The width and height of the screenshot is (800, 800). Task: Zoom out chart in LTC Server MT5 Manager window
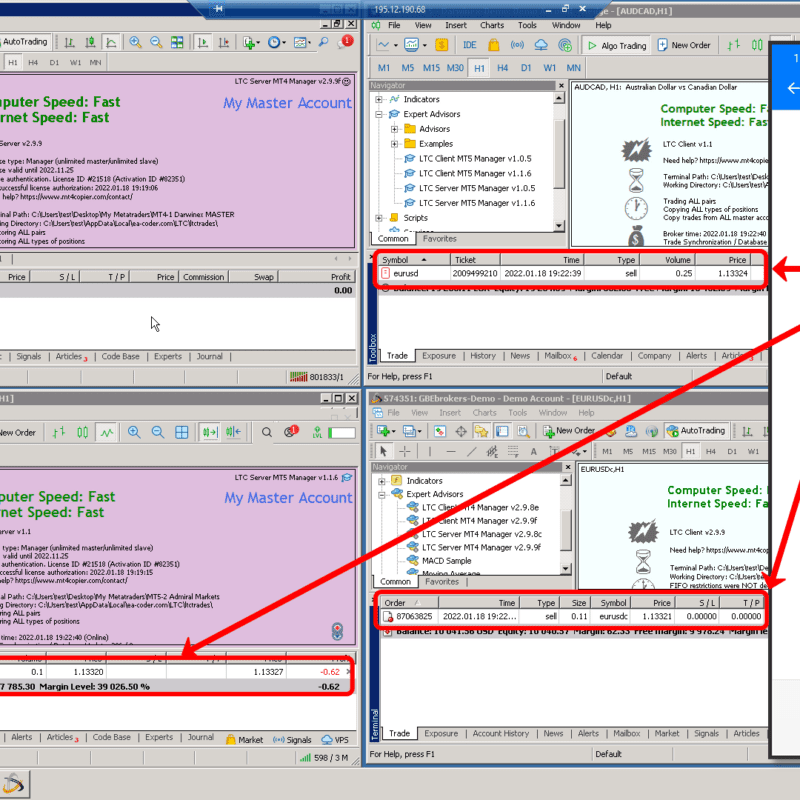(x=158, y=433)
